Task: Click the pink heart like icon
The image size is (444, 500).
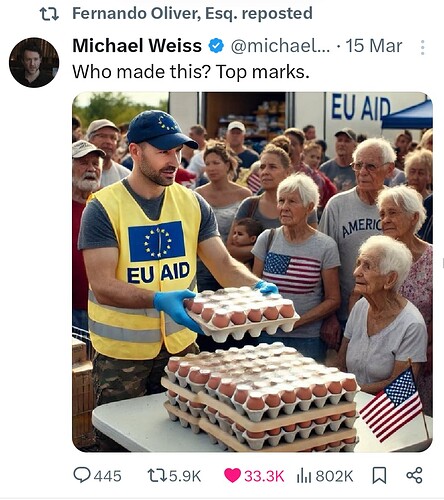Action: click(232, 475)
